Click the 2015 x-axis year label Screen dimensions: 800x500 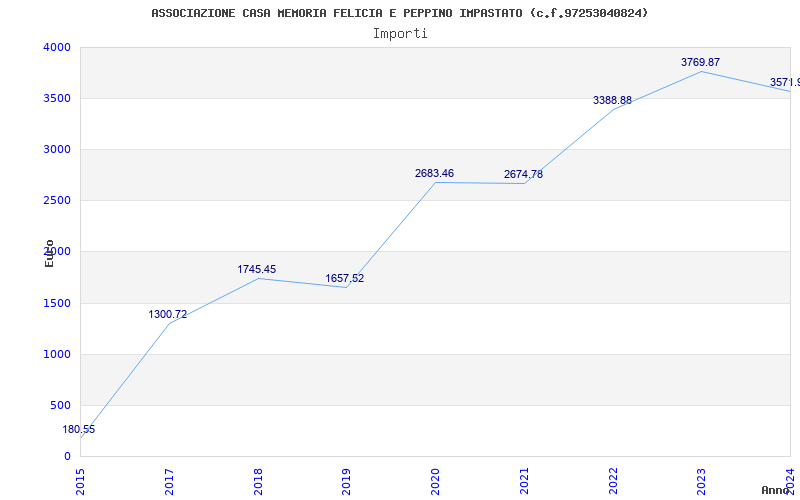click(80, 482)
